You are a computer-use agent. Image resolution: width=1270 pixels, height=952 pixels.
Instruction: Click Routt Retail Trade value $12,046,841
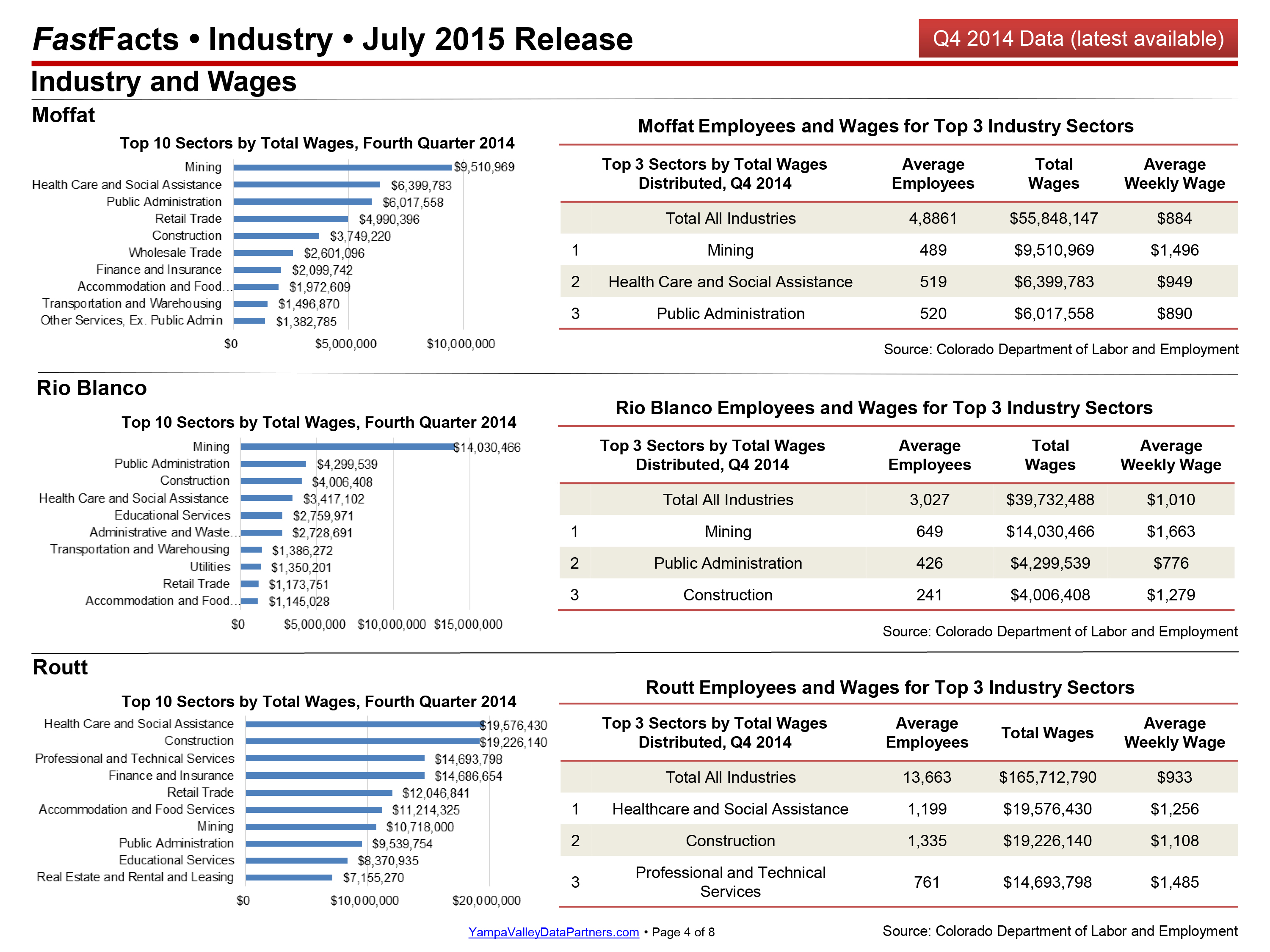click(436, 794)
